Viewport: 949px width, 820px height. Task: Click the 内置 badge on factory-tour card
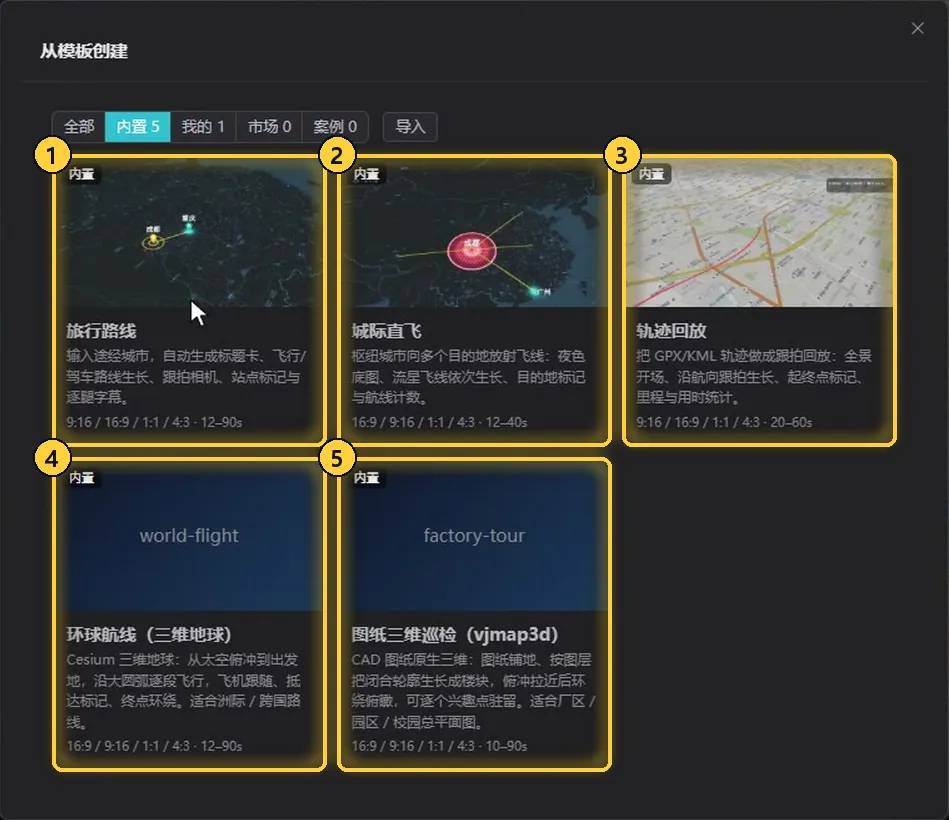tap(367, 478)
